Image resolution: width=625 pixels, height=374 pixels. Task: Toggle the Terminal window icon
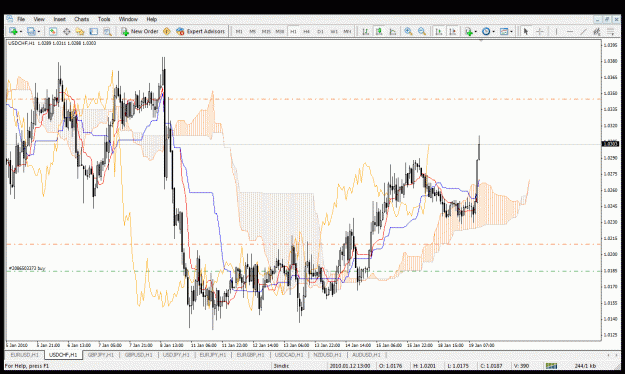pos(94,31)
